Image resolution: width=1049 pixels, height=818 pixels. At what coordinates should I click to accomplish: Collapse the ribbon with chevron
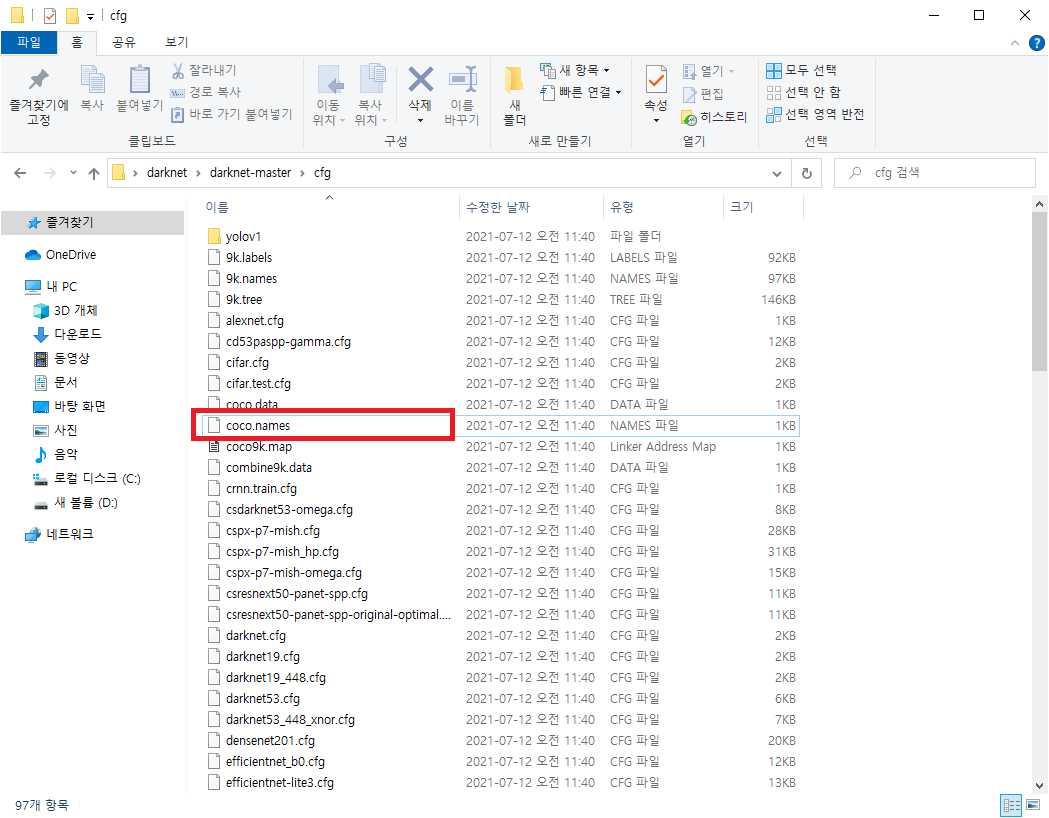(x=1015, y=43)
